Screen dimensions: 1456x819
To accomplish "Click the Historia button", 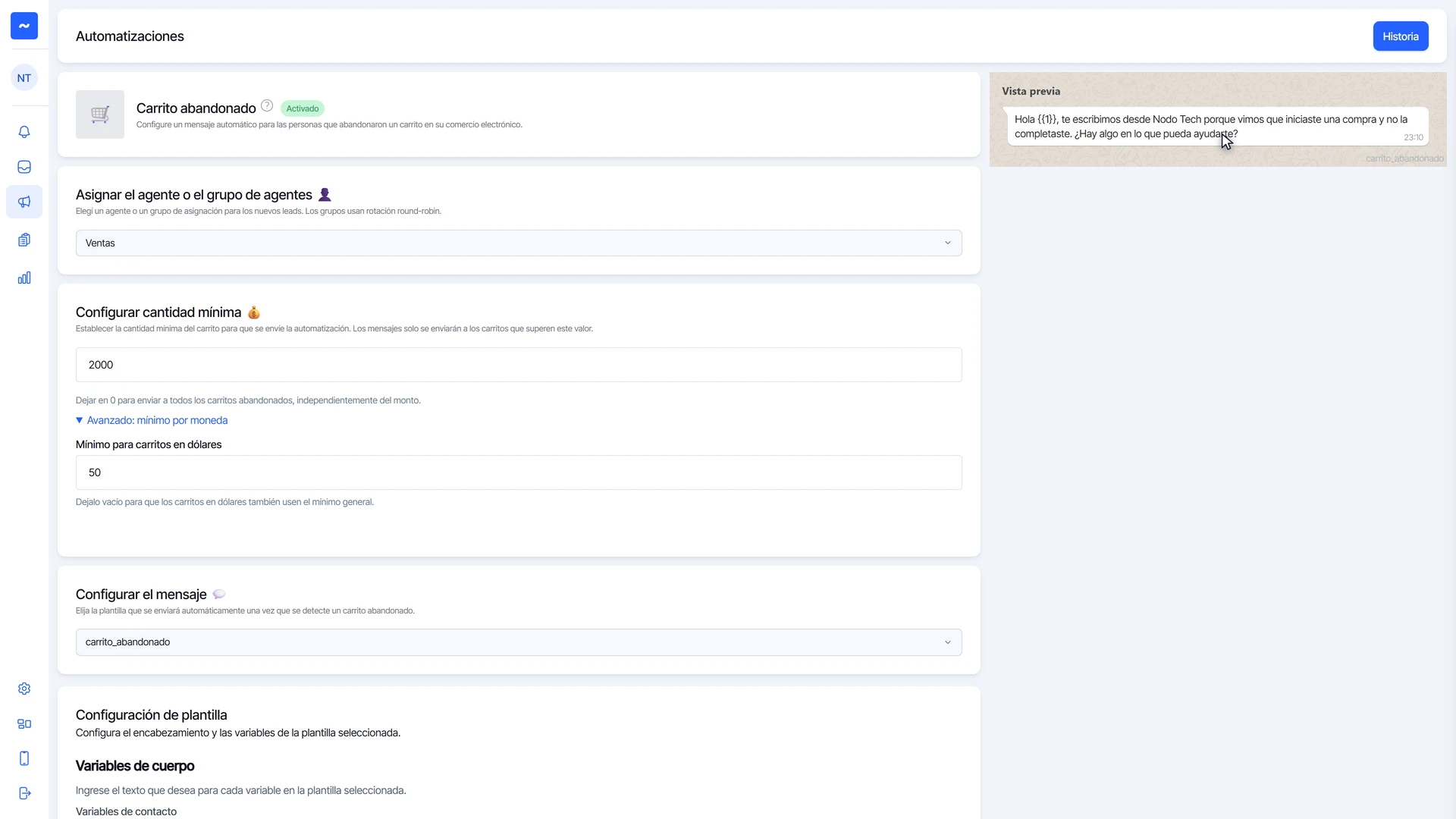I will point(1401,36).
